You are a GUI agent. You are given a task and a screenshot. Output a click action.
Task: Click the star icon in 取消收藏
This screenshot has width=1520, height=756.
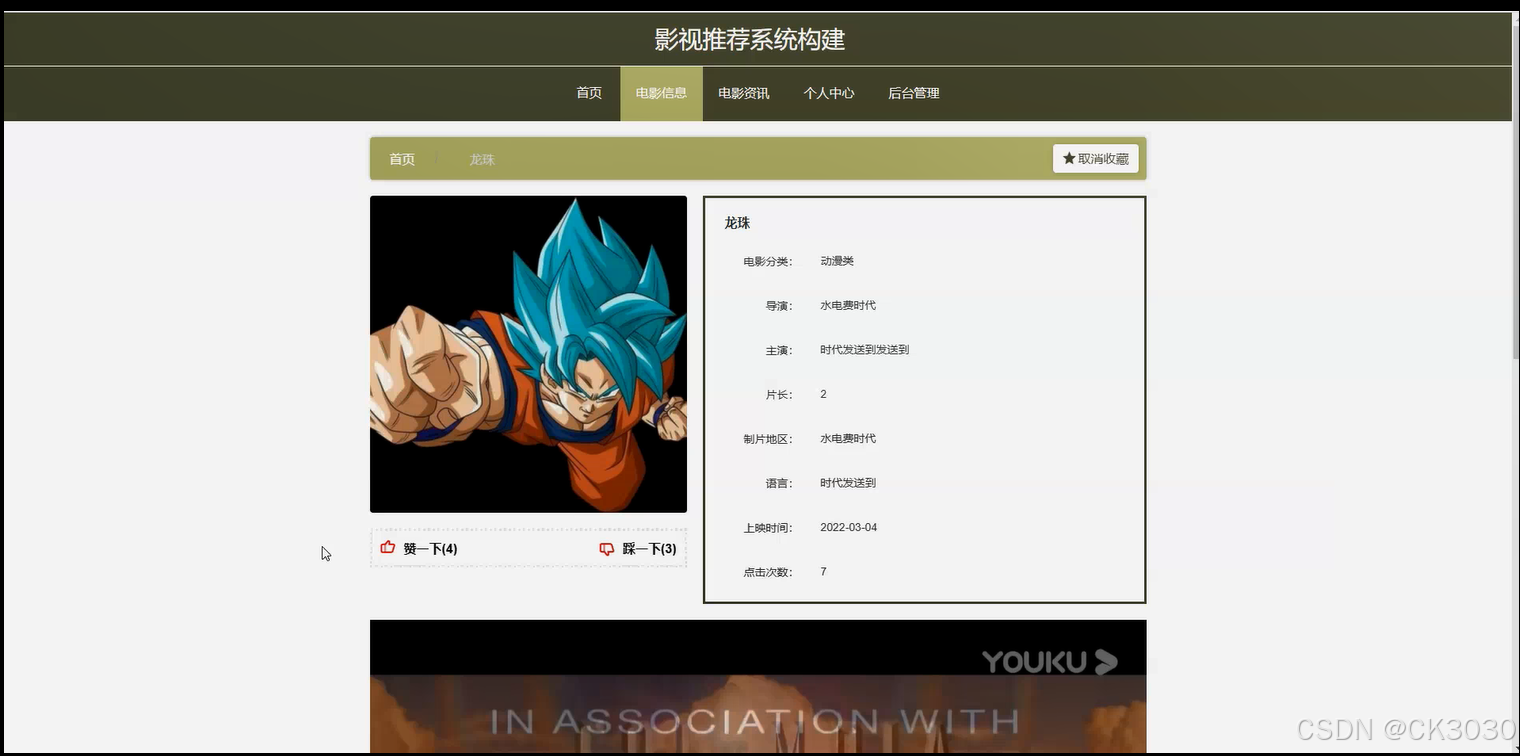pos(1069,158)
